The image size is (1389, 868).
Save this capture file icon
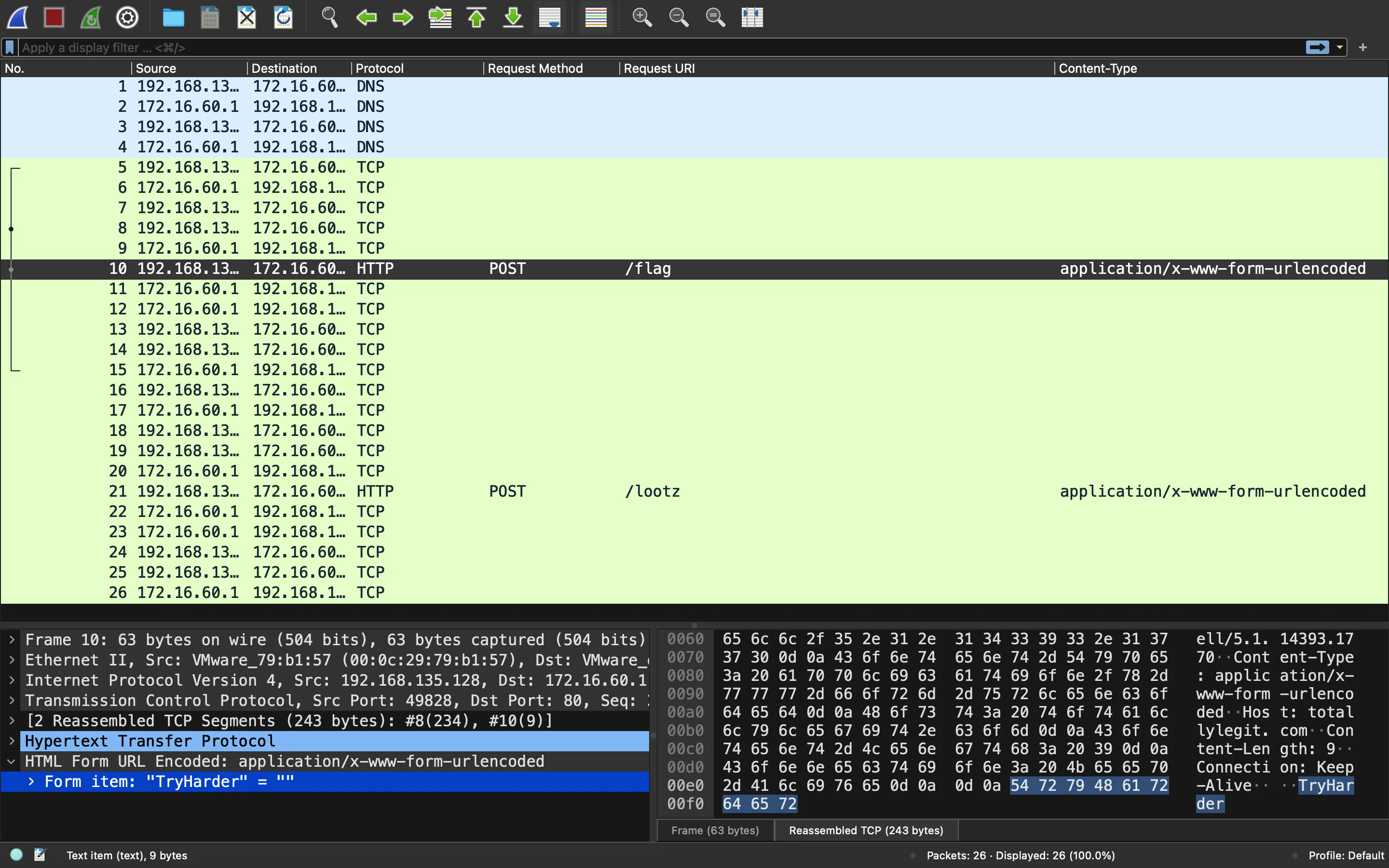(x=210, y=17)
